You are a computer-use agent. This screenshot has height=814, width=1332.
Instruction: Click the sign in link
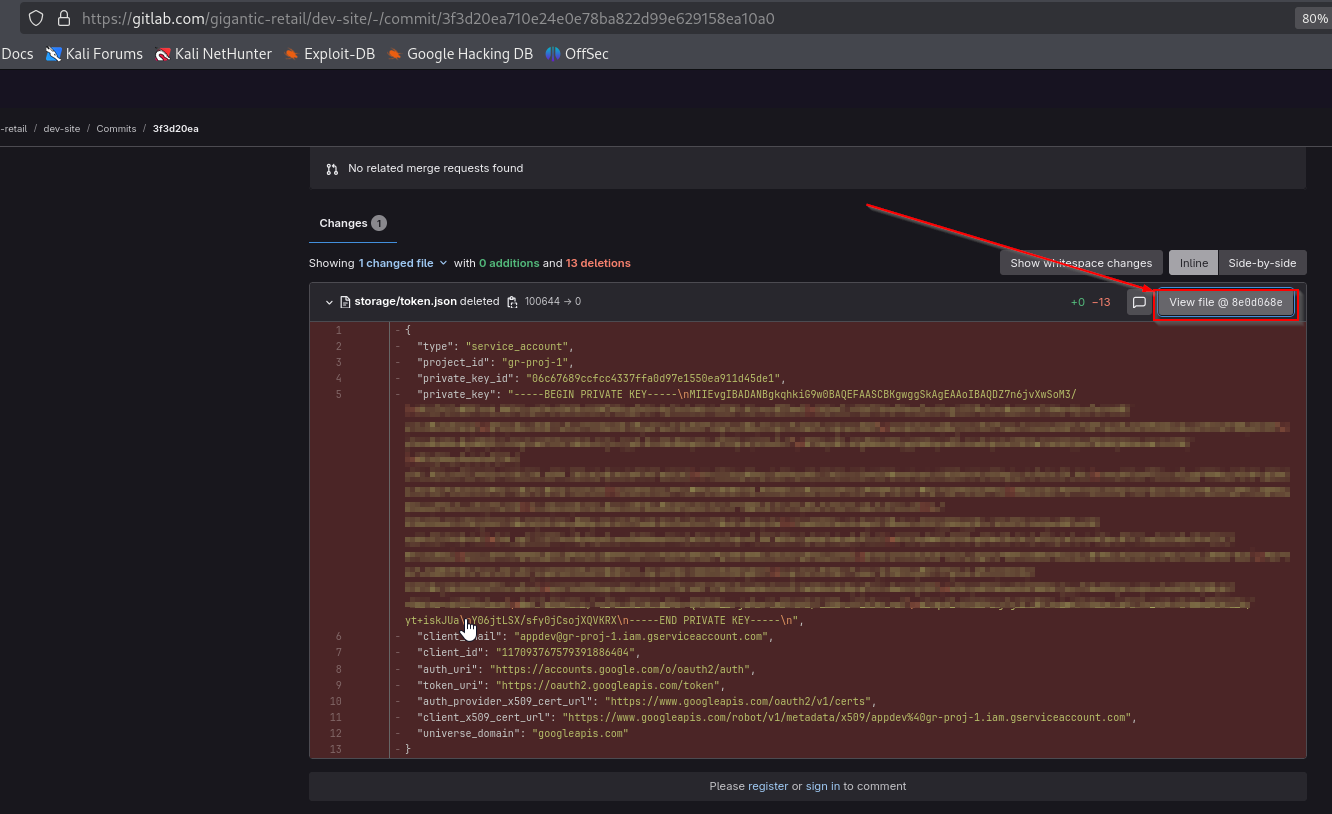click(823, 786)
